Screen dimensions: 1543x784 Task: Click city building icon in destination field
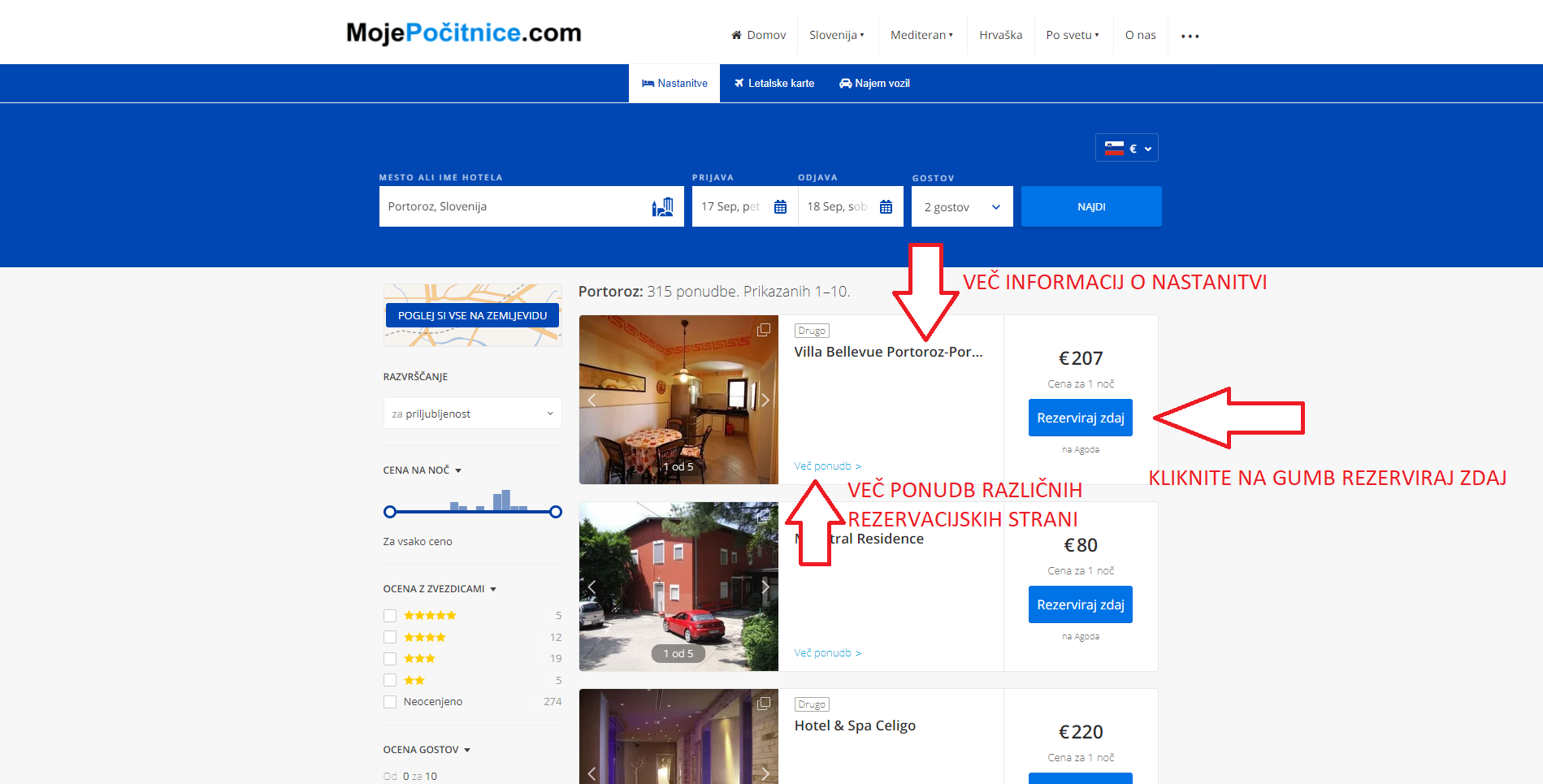click(663, 207)
